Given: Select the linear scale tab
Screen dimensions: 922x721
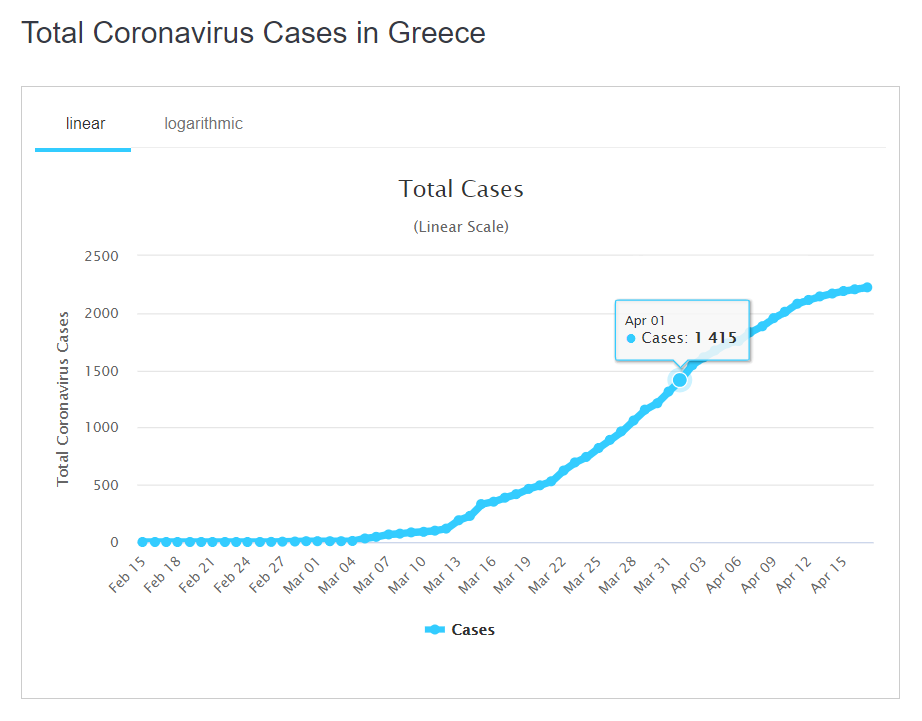Looking at the screenshot, I should pyautogui.click(x=85, y=124).
